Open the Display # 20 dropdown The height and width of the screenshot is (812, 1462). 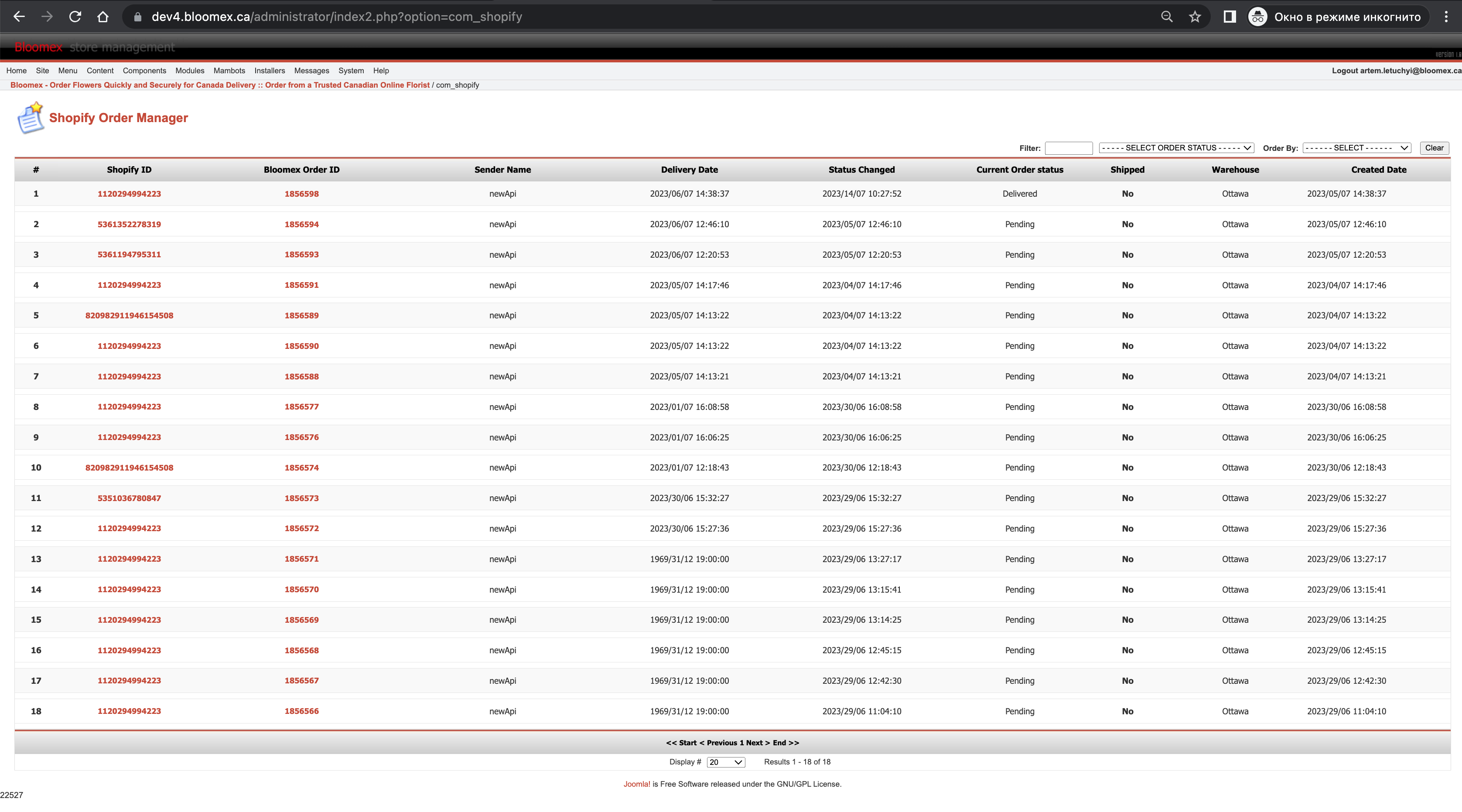pyautogui.click(x=726, y=762)
